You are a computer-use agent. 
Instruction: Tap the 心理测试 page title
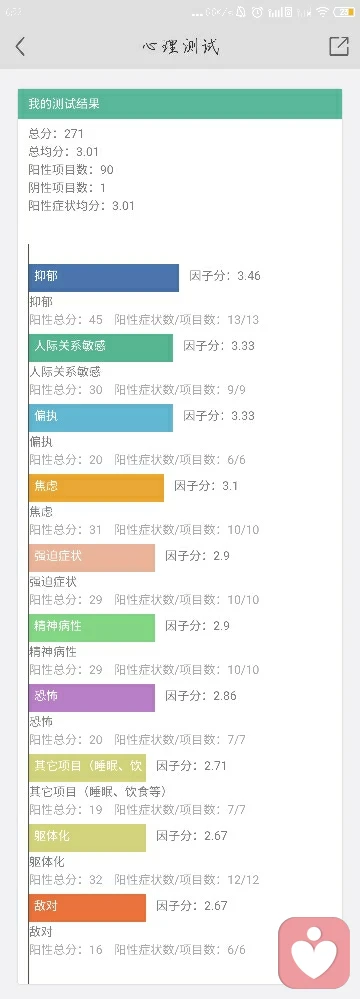(181, 47)
